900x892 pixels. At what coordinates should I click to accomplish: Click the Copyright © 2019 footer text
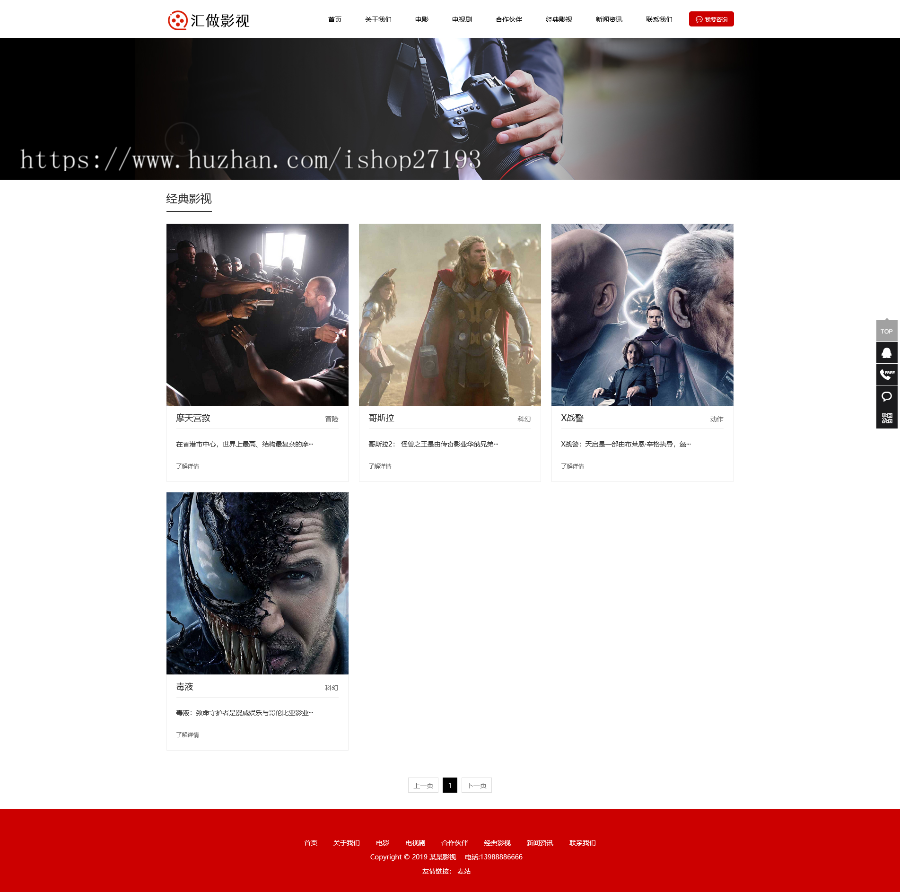pos(413,856)
